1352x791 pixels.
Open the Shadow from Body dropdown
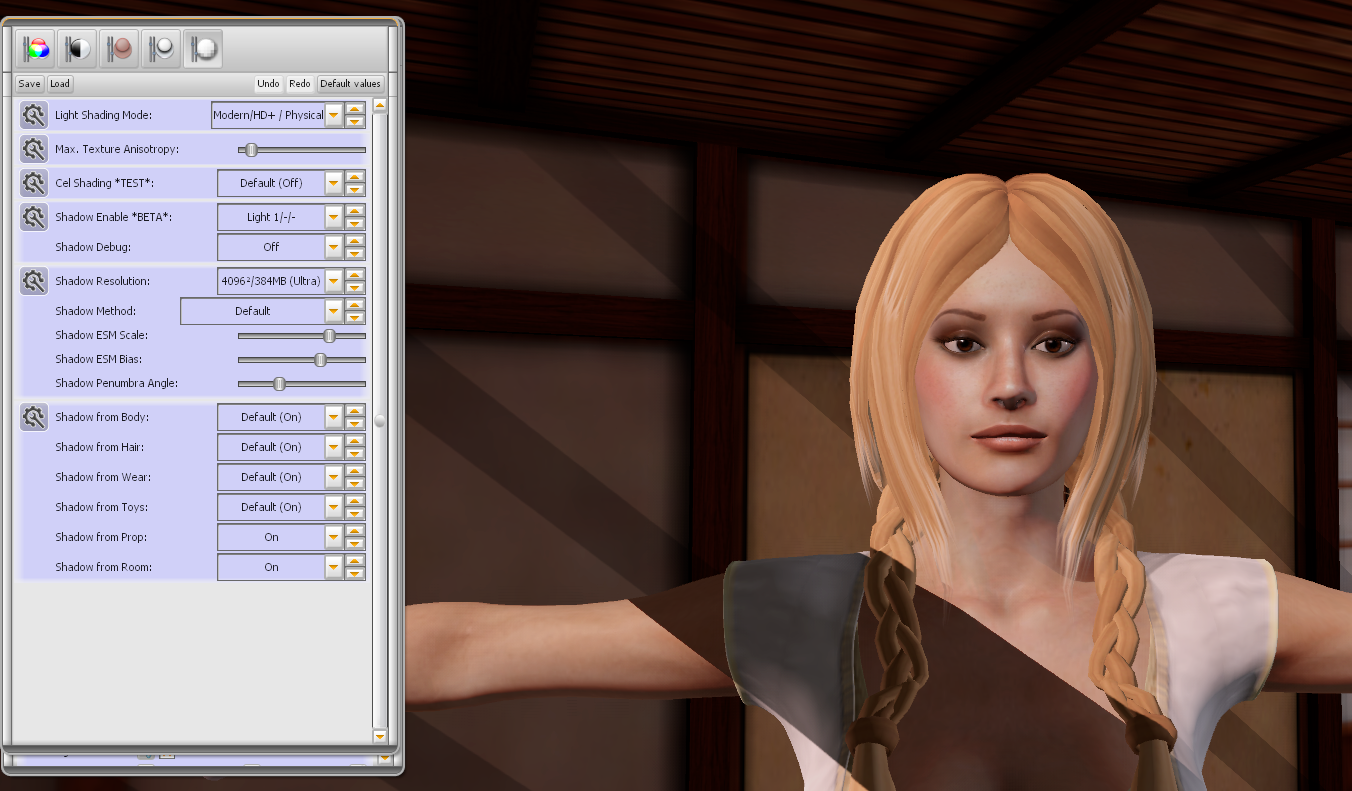[x=334, y=417]
